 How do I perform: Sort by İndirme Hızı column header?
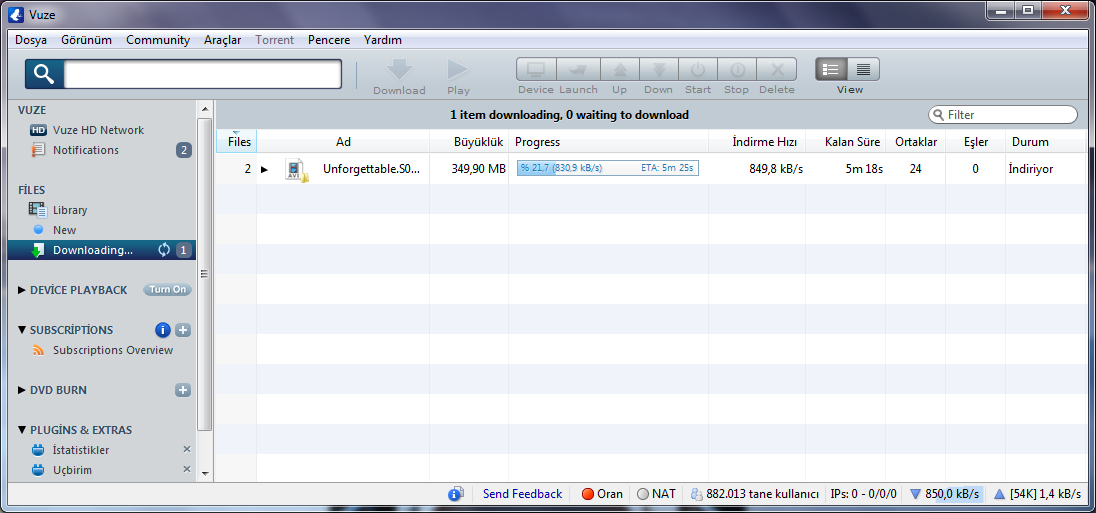point(757,142)
